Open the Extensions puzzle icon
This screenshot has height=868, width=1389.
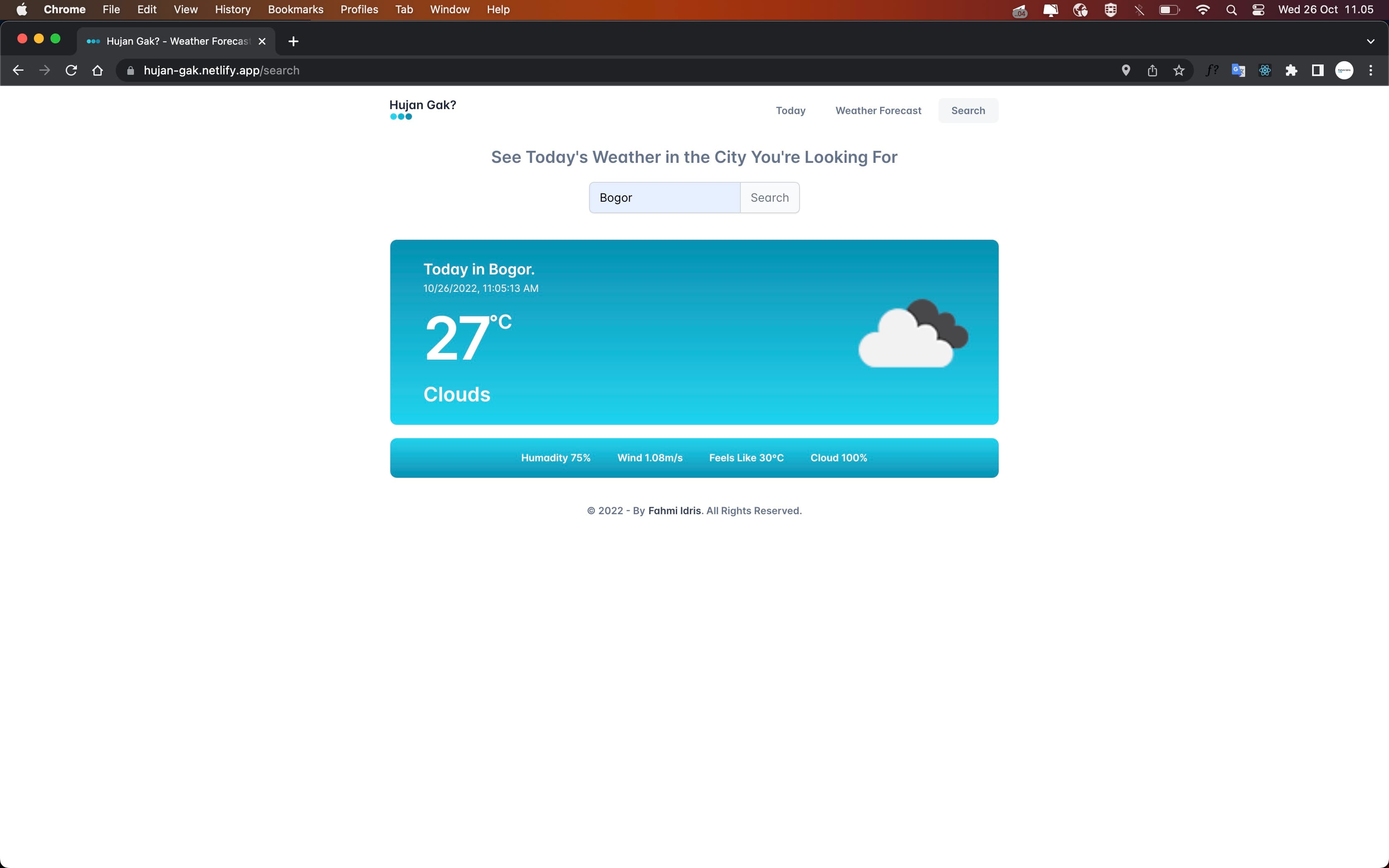(1291, 71)
